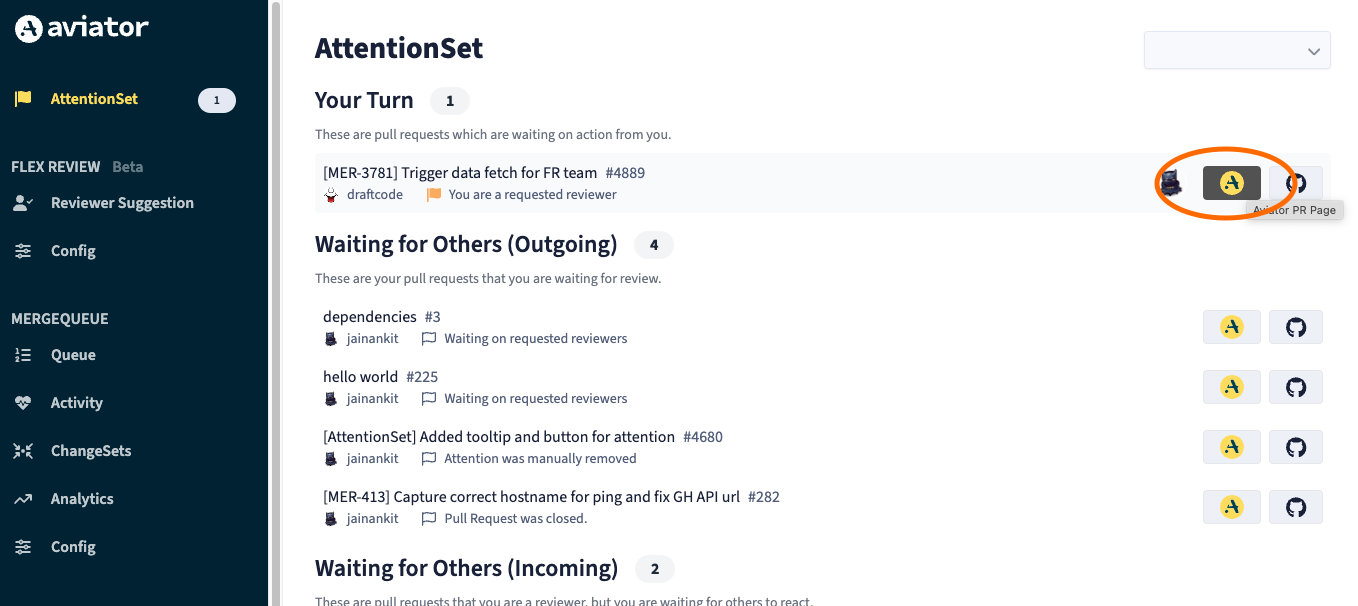Viewport: 1358px width, 606px height.
Task: Open Reviewer Suggestion page
Action: (x=122, y=203)
